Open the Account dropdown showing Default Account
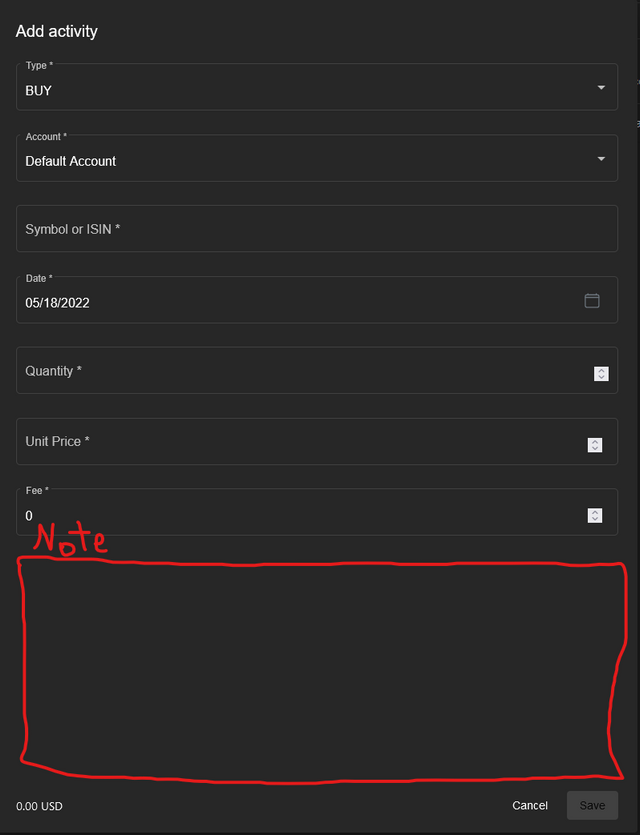Image resolution: width=640 pixels, height=835 pixels. click(x=317, y=158)
